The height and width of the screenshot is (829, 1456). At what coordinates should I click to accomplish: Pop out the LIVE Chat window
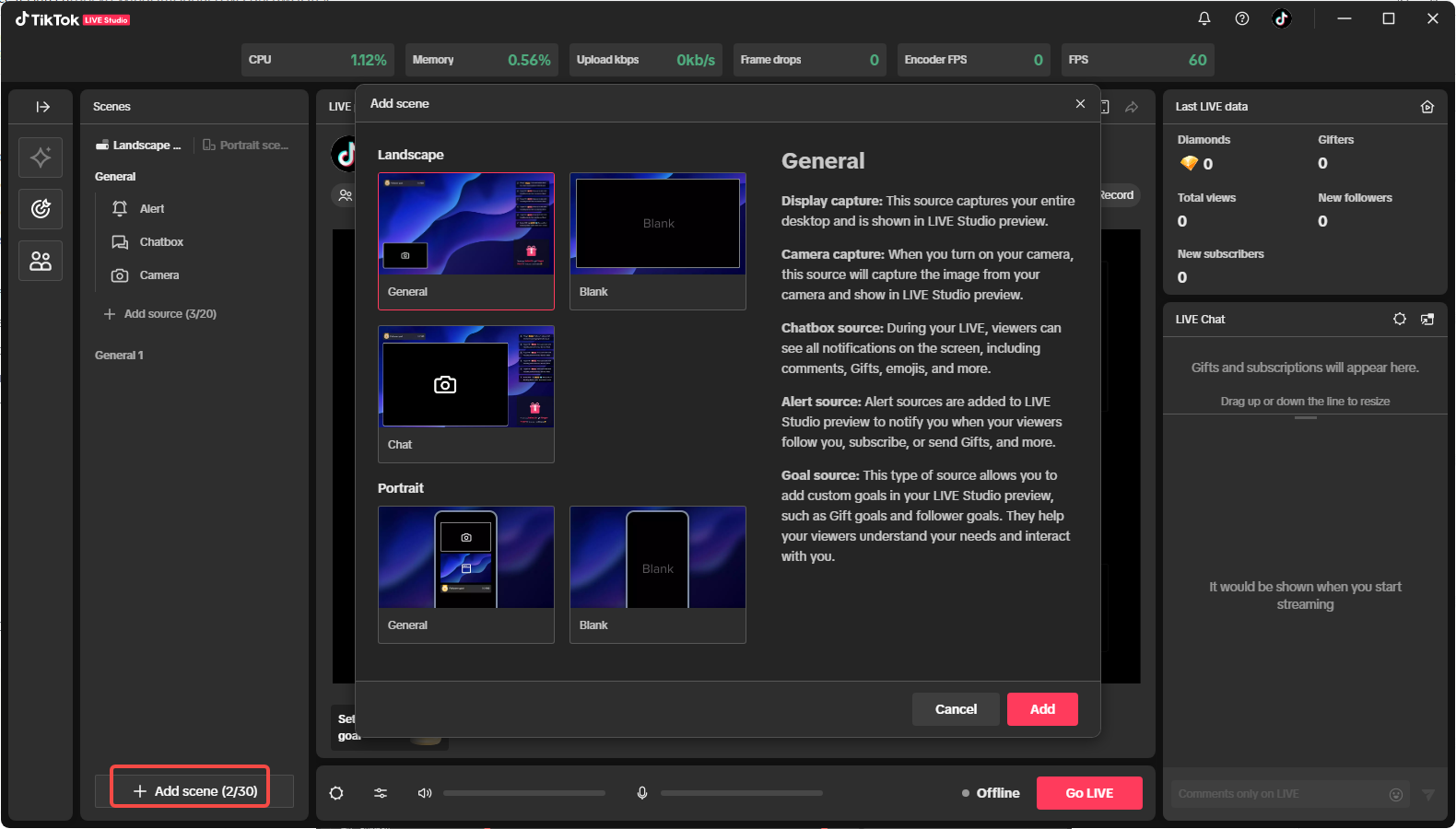coord(1427,319)
